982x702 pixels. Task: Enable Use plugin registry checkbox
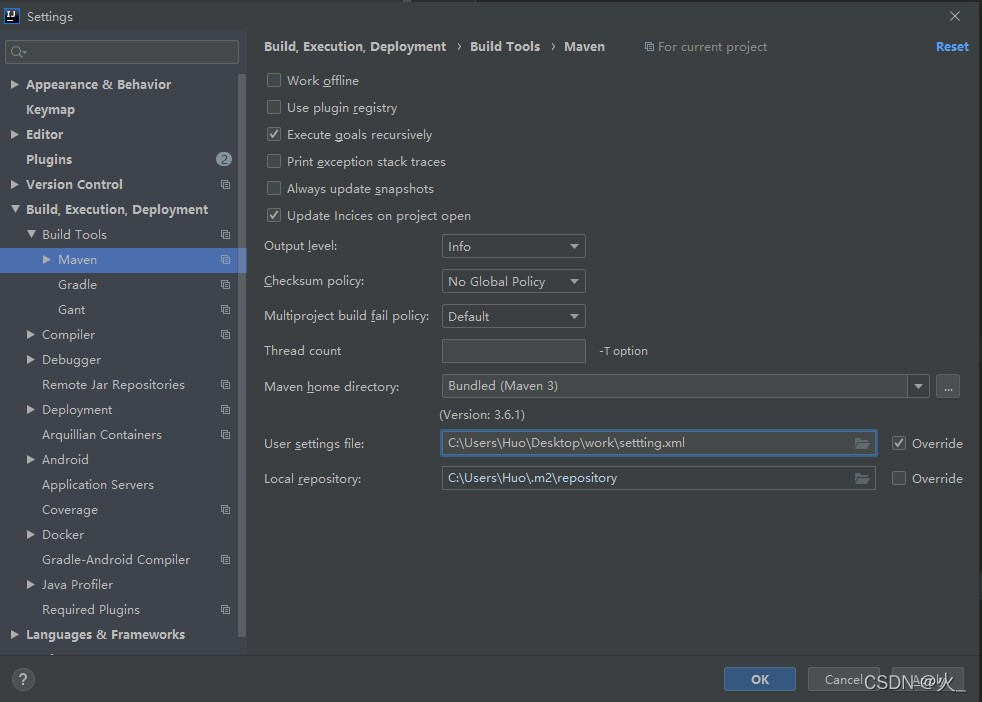[274, 107]
